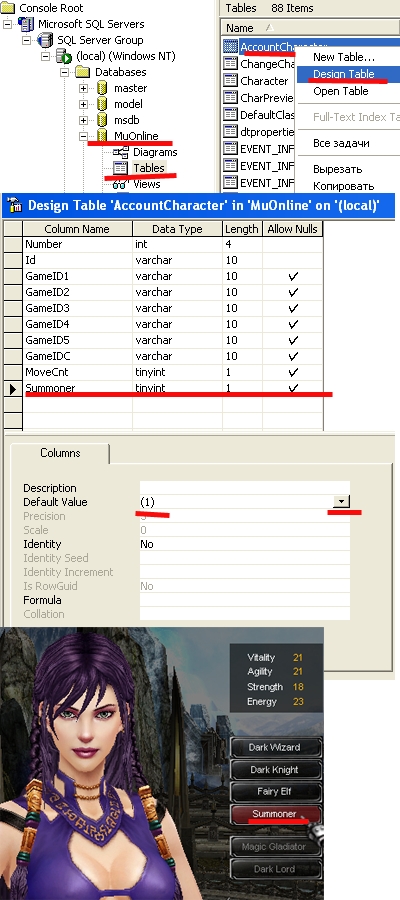Expand the master database node
400x900 pixels.
[x=84, y=88]
